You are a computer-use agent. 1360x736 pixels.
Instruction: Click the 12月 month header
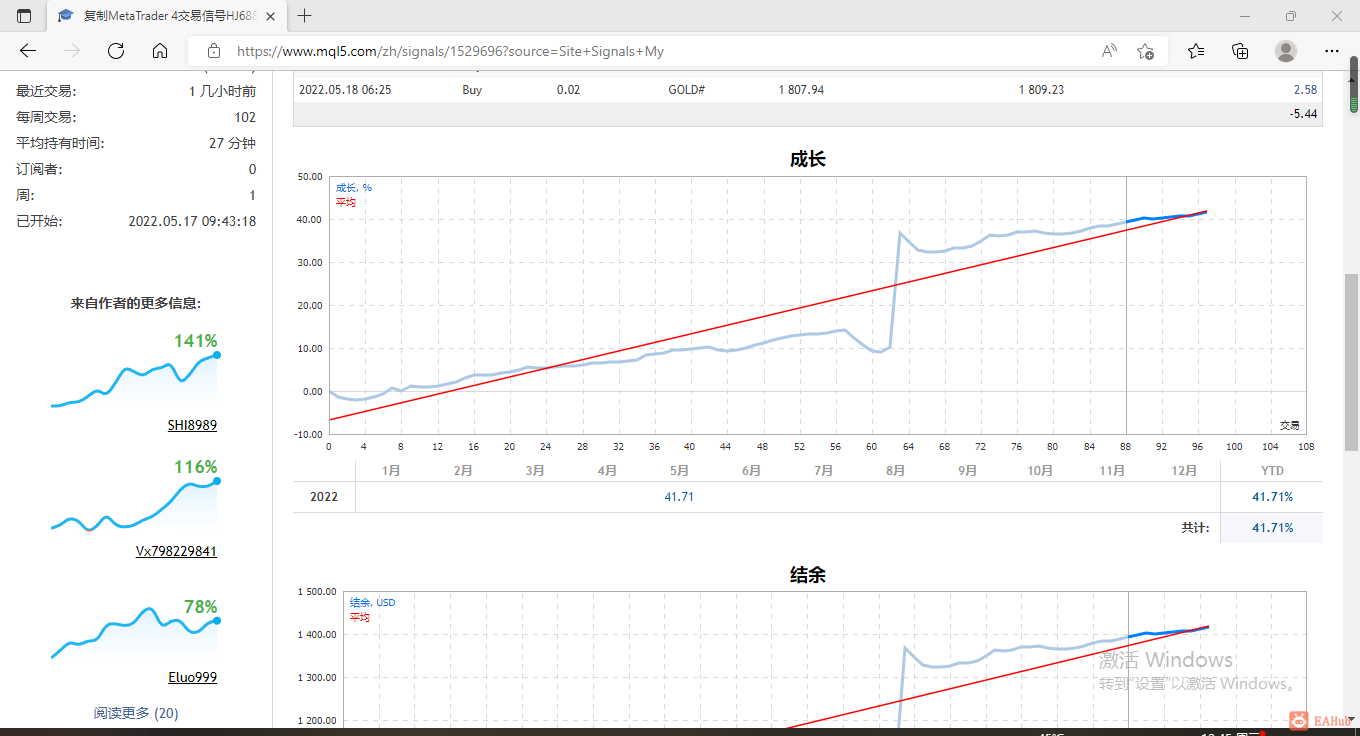point(1184,471)
